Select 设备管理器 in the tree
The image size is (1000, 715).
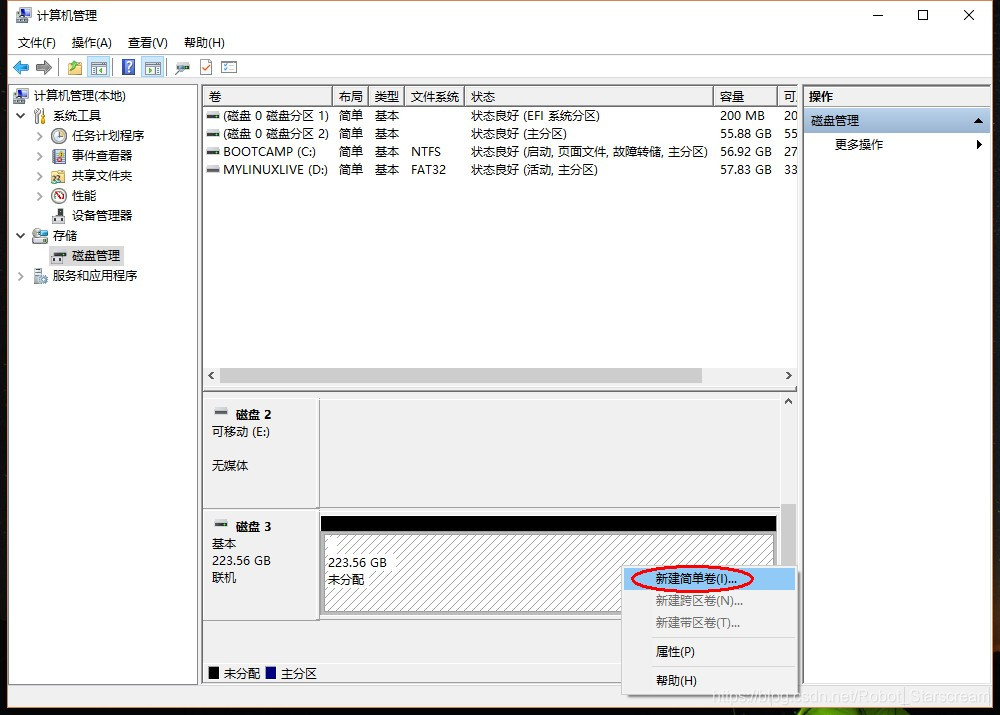(101, 216)
